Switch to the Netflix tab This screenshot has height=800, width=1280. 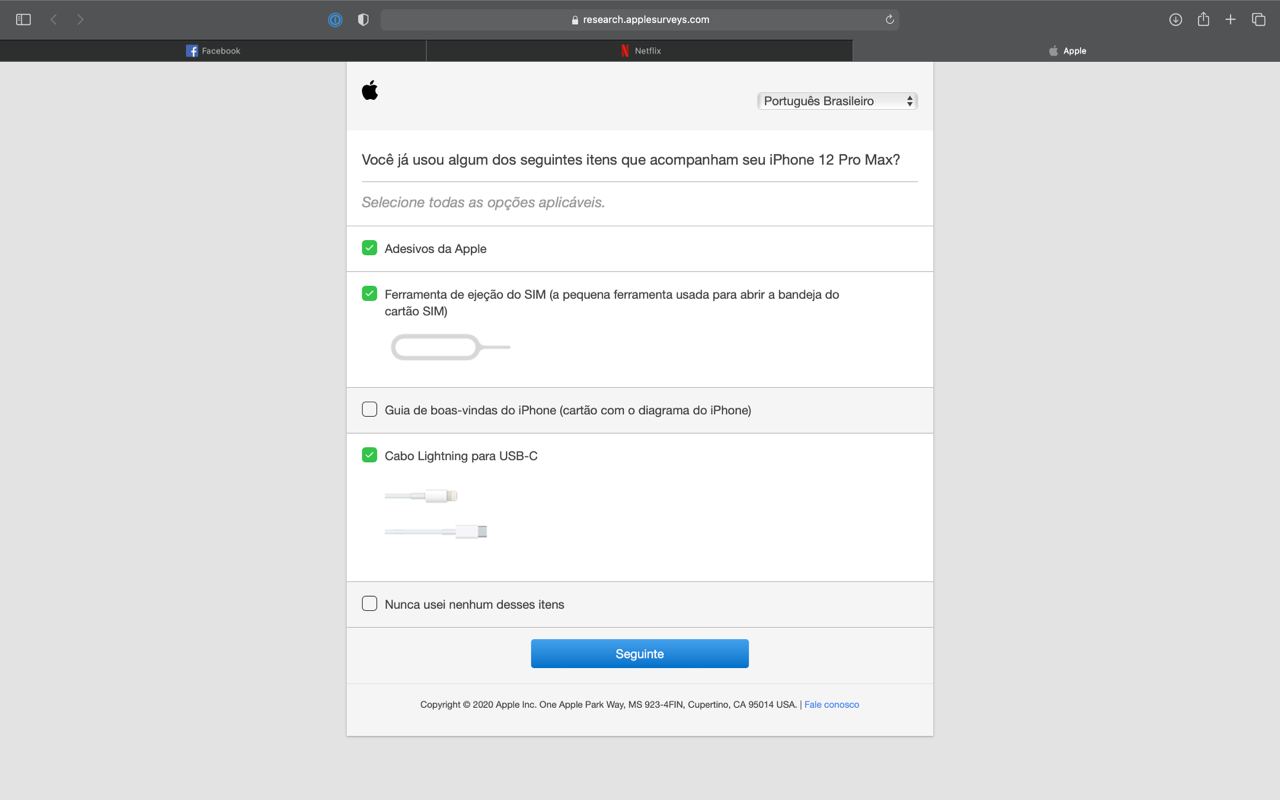click(x=639, y=50)
